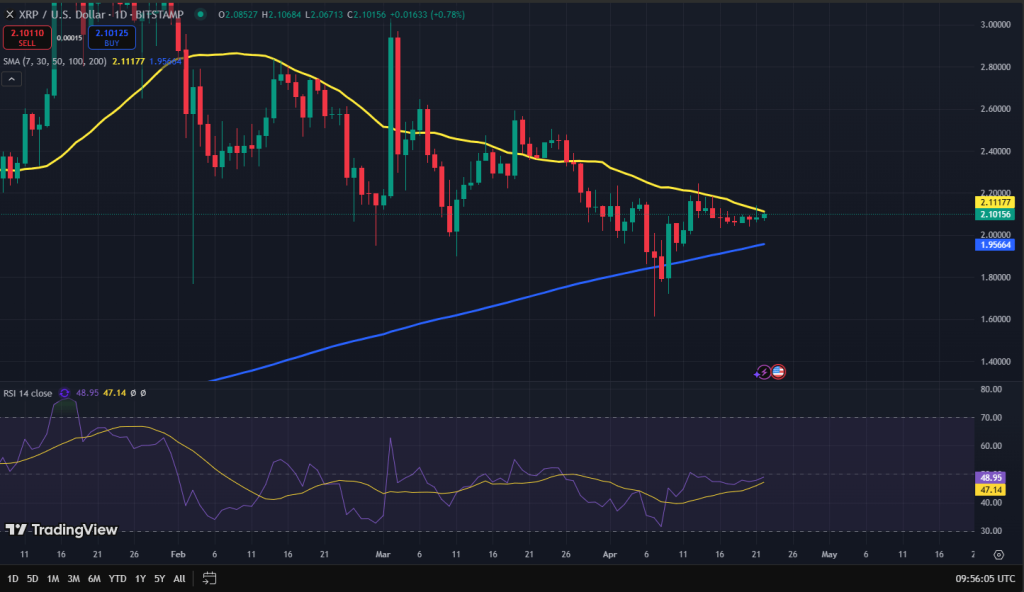This screenshot has width=1024, height=592.
Task: Click the yellow SMA value 2.11177 in legend
Action: pyautogui.click(x=128, y=61)
